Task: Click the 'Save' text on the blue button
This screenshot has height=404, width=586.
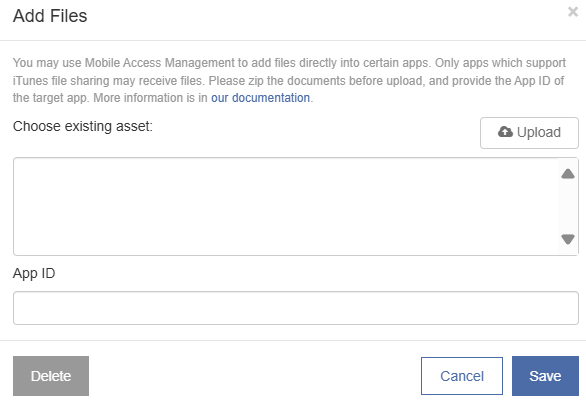Action: [x=545, y=376]
